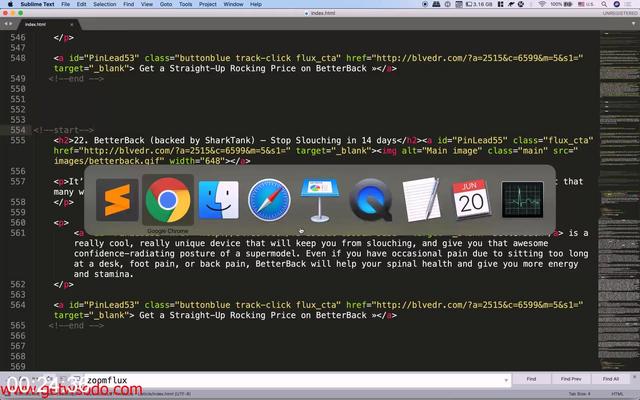Click the minimap code overview

[x=618, y=200]
